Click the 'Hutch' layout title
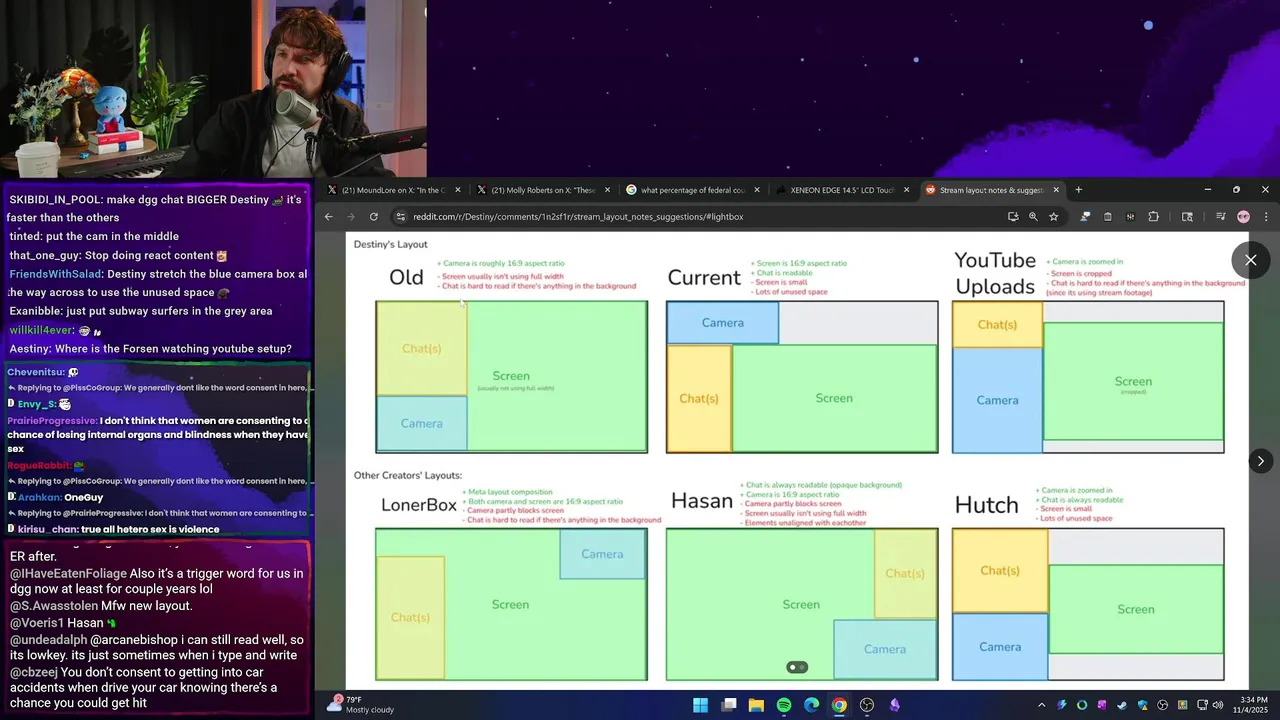The height and width of the screenshot is (720, 1280). pyautogui.click(x=986, y=506)
